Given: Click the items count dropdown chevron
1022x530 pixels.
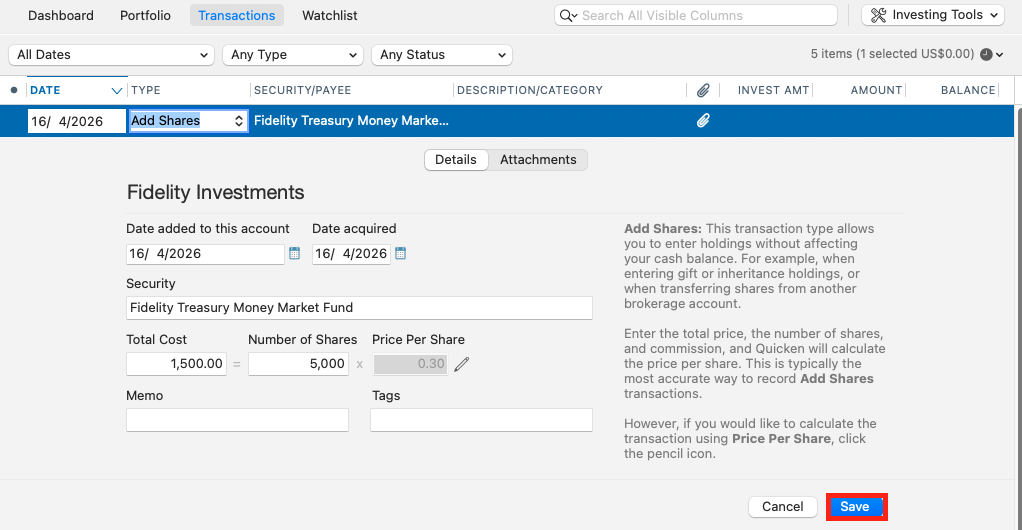Looking at the screenshot, I should coord(1000,55).
